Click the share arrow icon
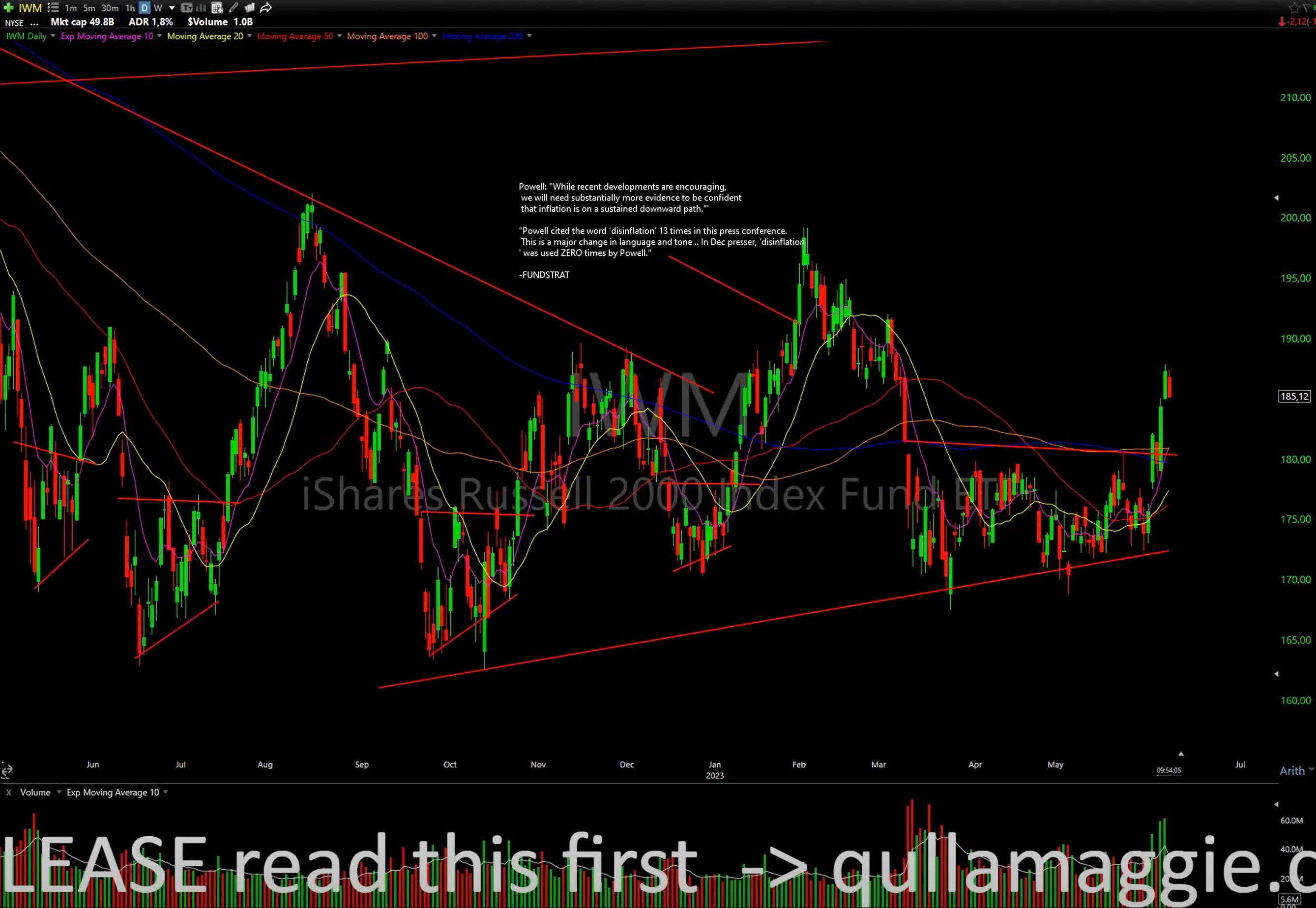The width and height of the screenshot is (1316, 908). coord(266,8)
